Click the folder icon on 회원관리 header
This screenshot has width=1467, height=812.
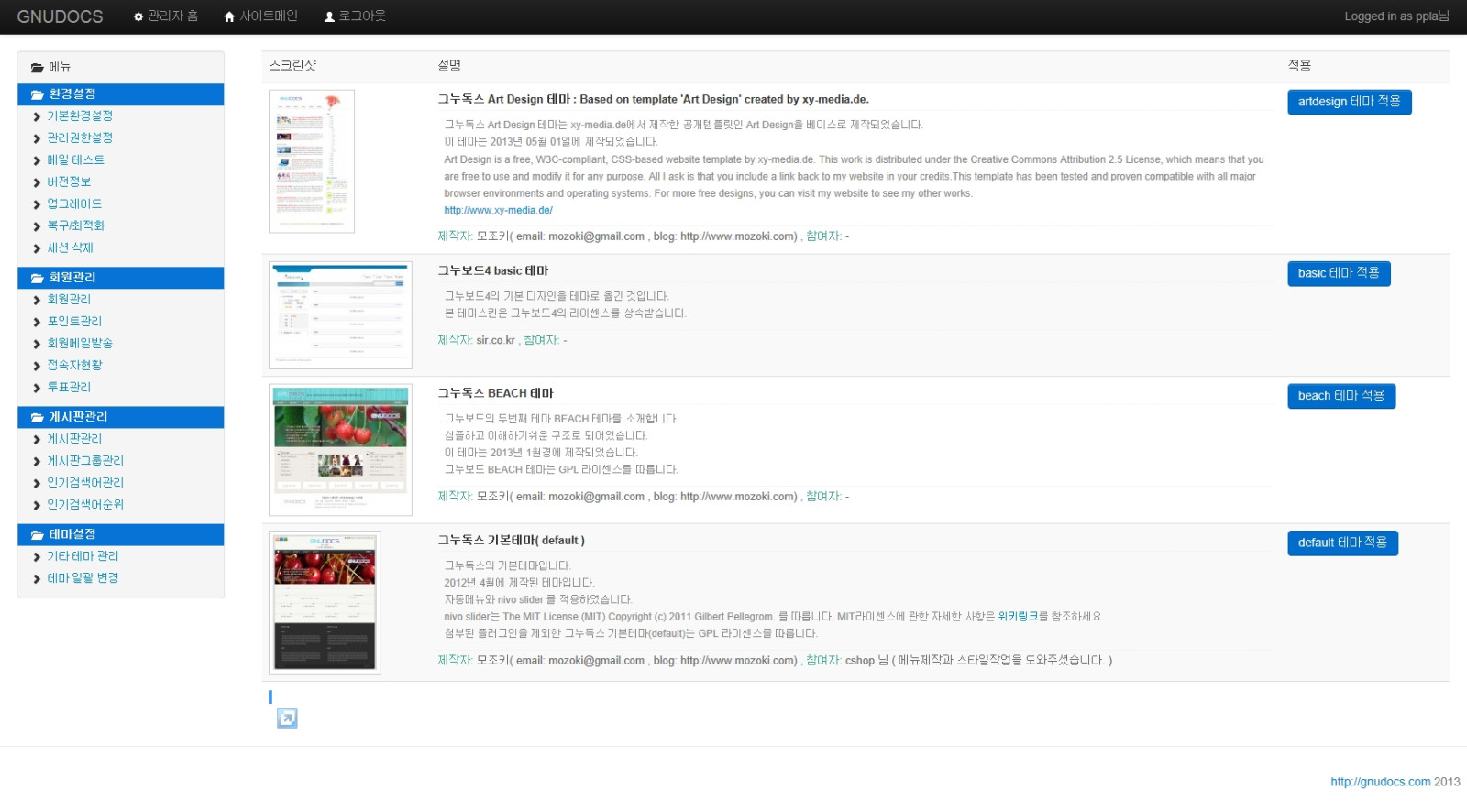pos(38,278)
